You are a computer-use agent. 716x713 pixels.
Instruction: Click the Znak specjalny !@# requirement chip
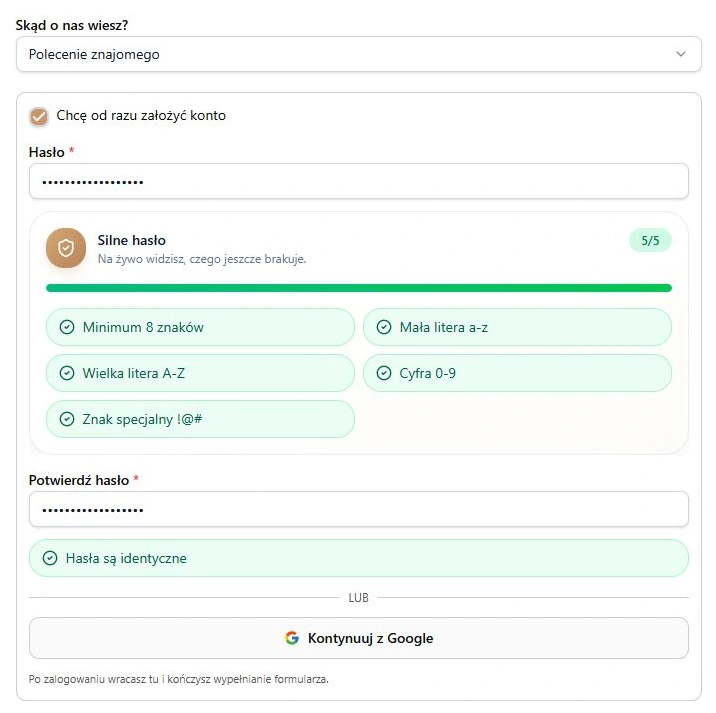200,419
